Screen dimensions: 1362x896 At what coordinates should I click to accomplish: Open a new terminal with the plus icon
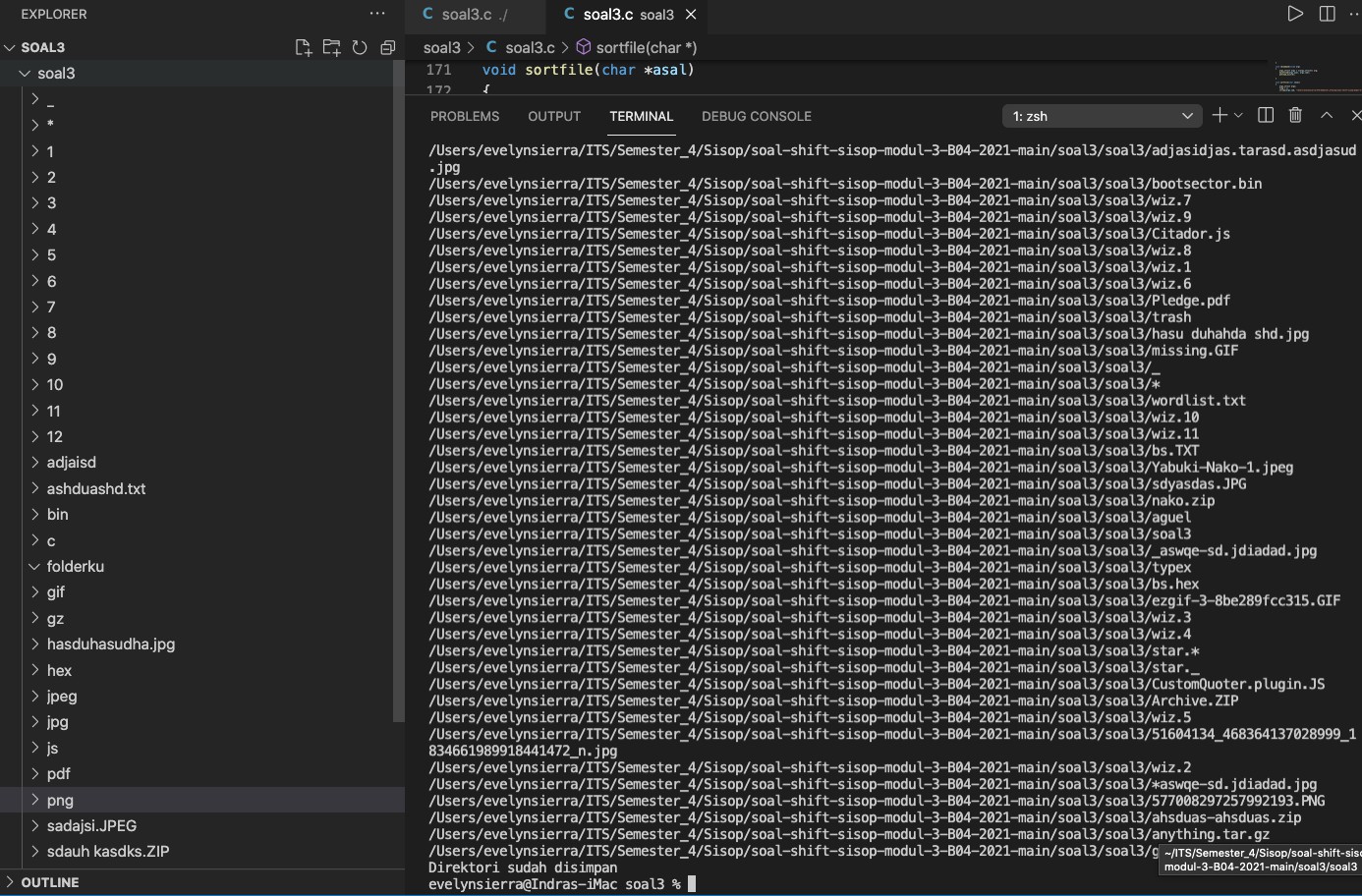pos(1219,115)
